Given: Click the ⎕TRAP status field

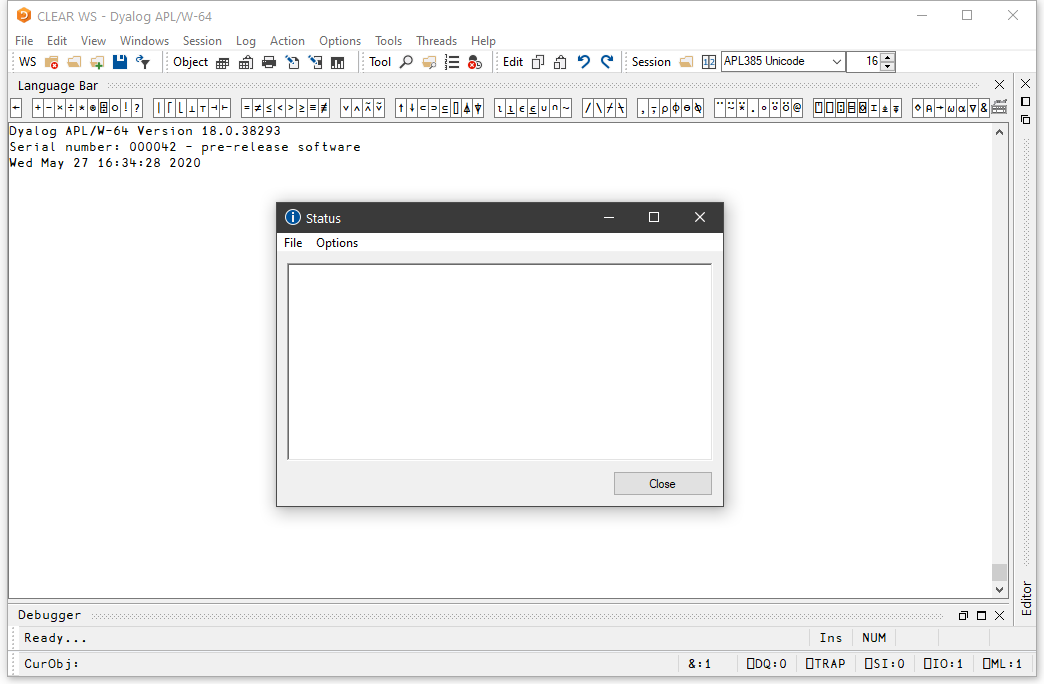Looking at the screenshot, I should (x=823, y=664).
